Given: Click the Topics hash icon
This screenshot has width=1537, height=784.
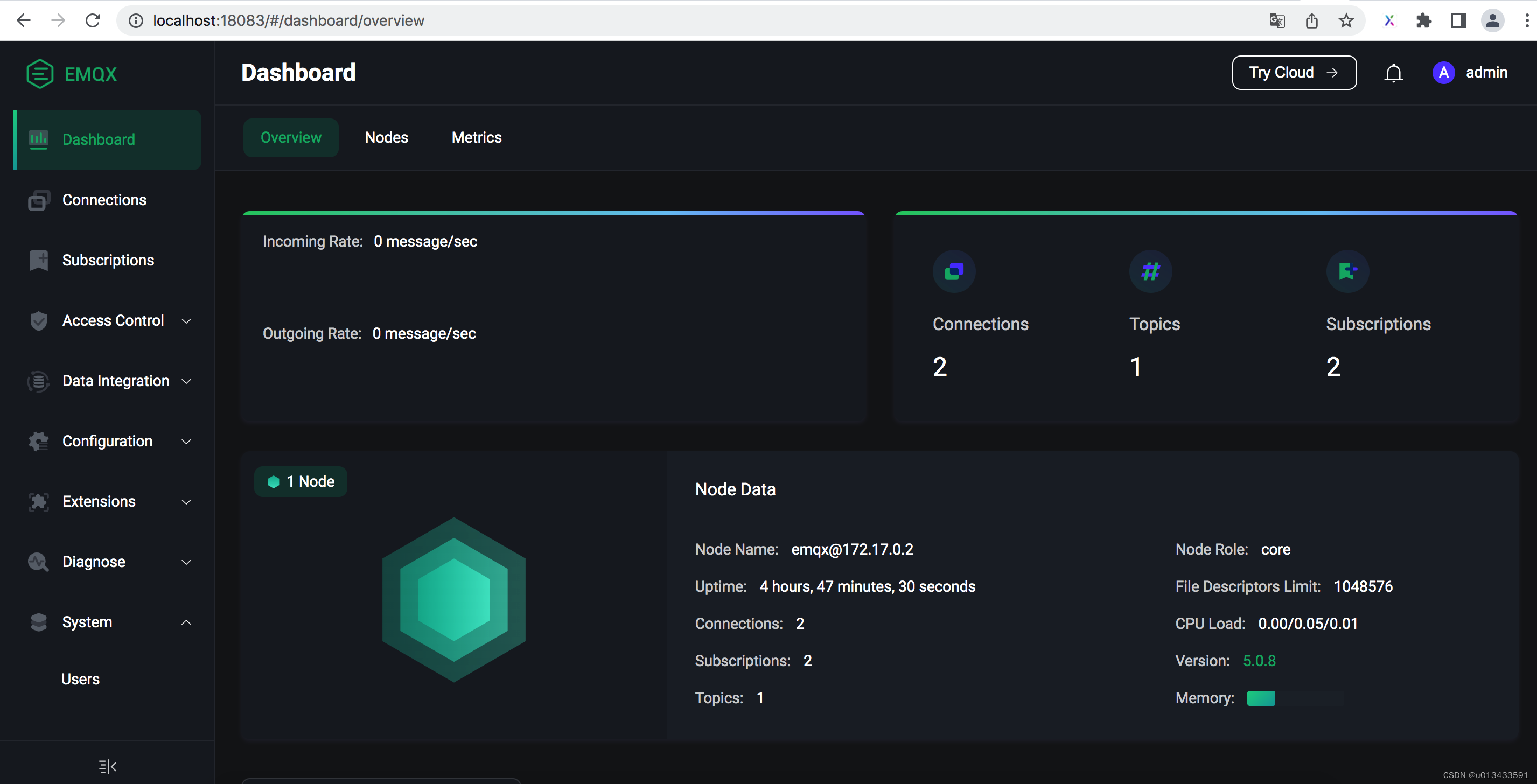Looking at the screenshot, I should click(1150, 271).
